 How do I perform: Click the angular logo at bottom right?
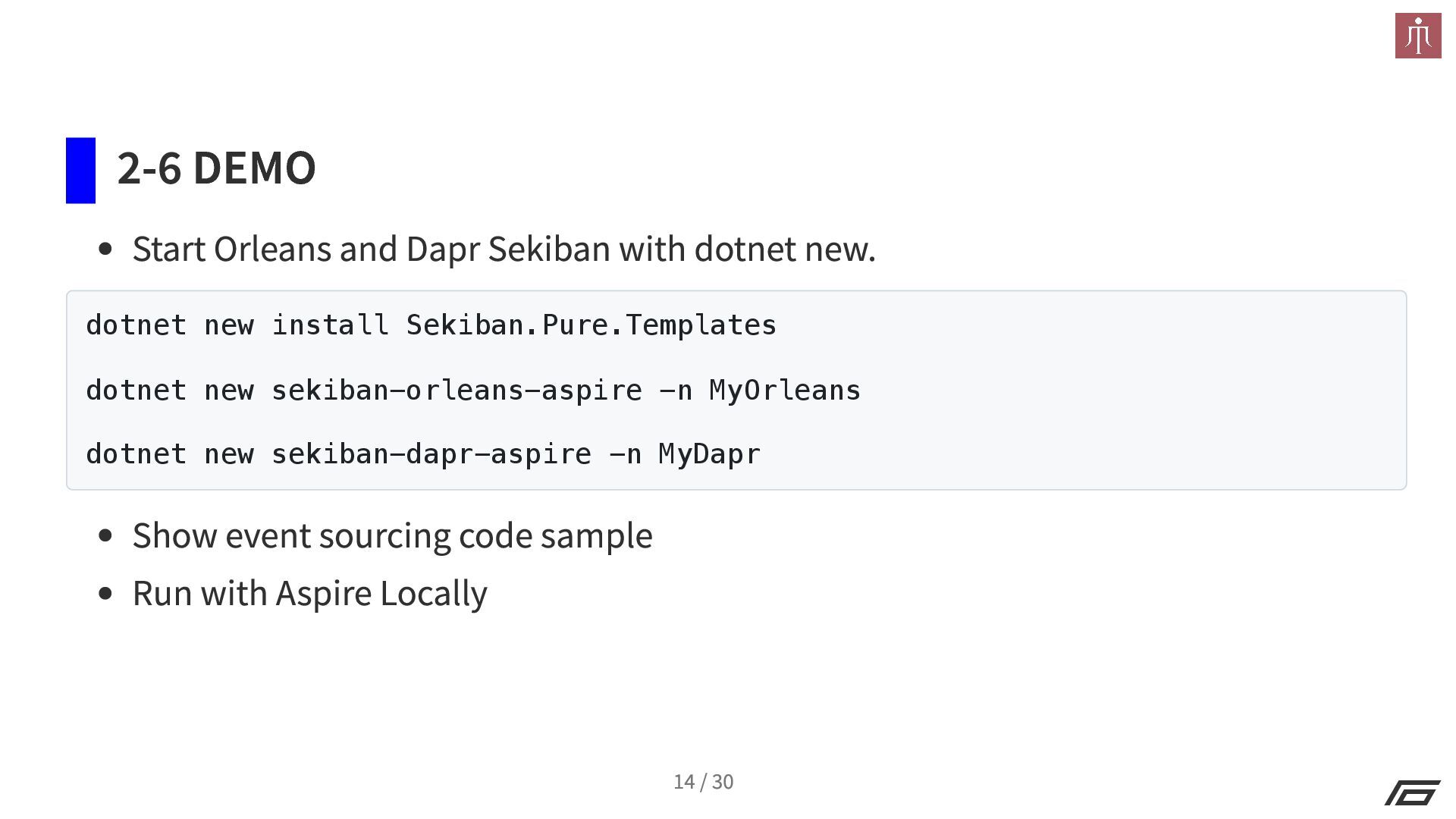[x=1412, y=792]
